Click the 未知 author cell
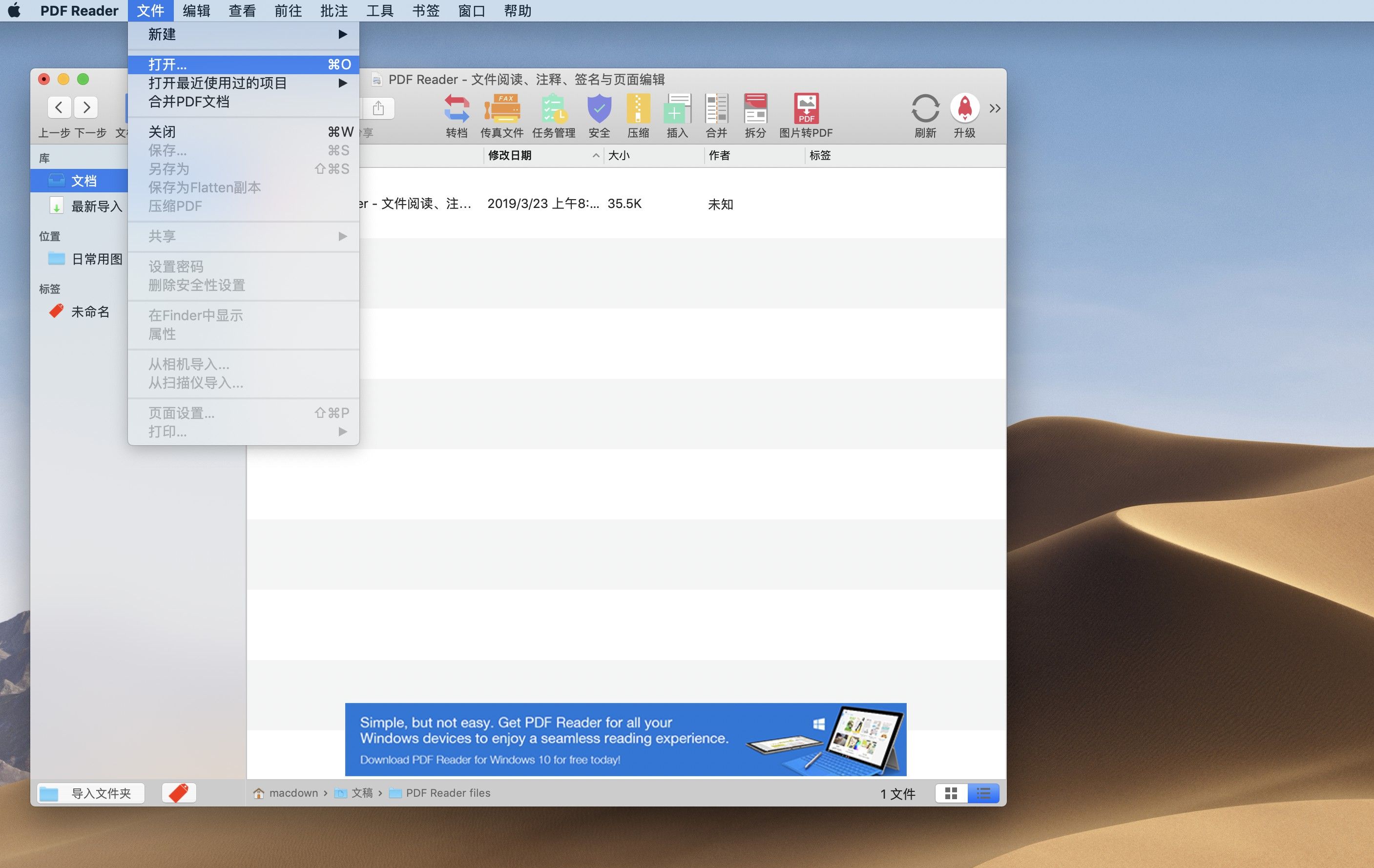The image size is (1374, 868). pyautogui.click(x=720, y=204)
